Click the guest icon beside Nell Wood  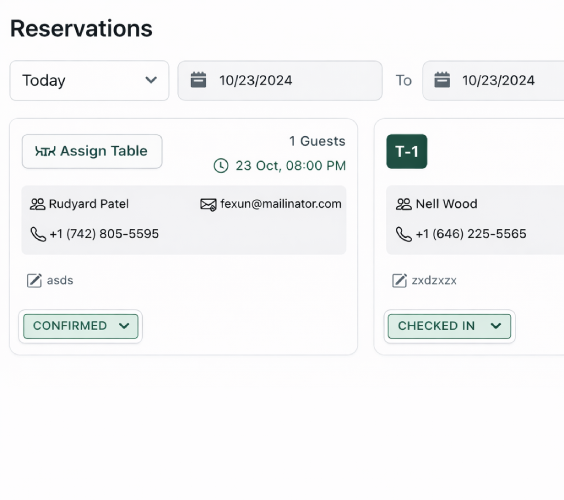pos(404,204)
